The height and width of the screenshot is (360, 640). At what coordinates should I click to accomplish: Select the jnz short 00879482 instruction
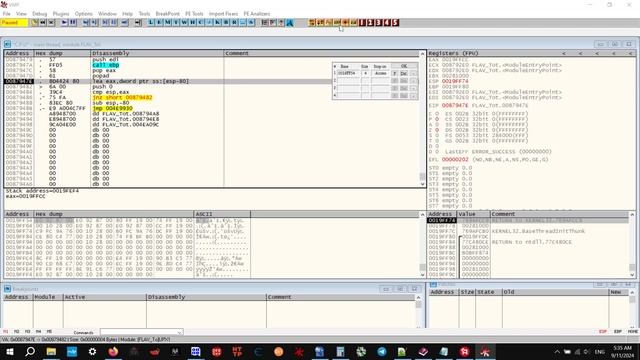(122, 98)
